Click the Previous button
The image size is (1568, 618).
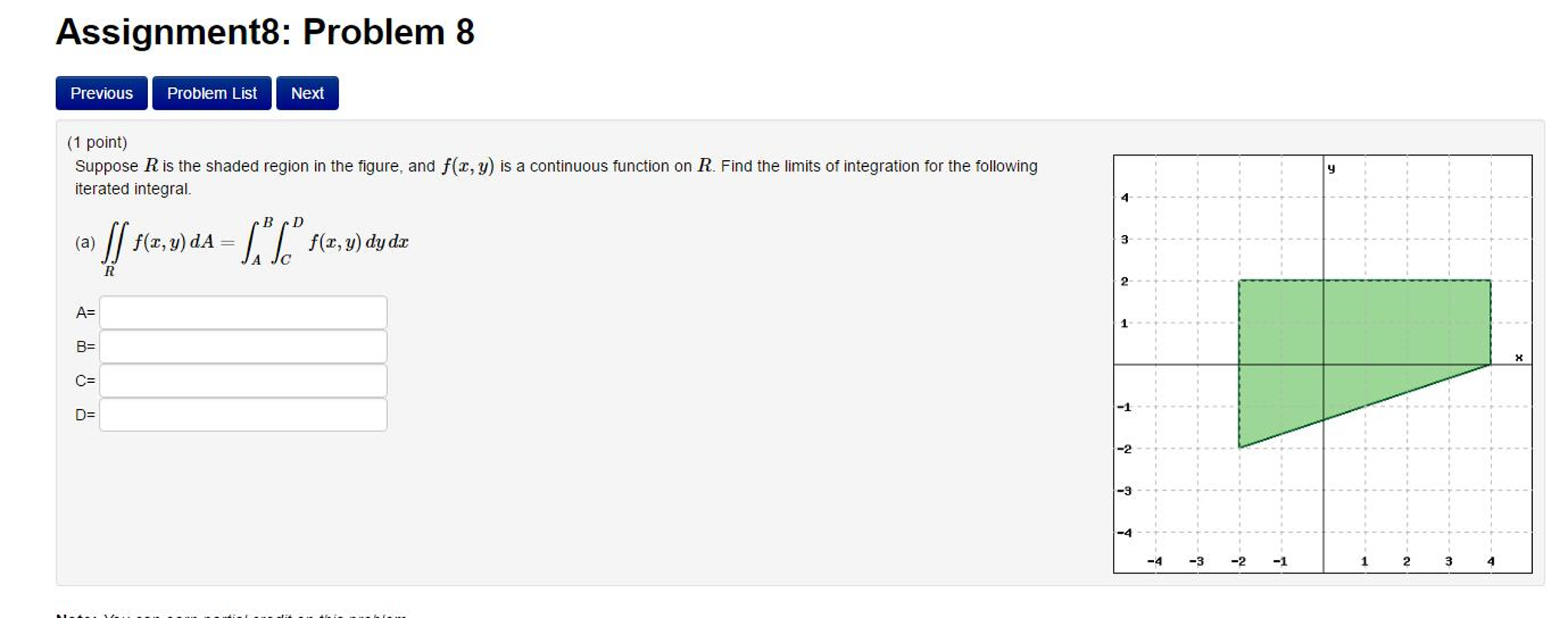pyautogui.click(x=101, y=93)
